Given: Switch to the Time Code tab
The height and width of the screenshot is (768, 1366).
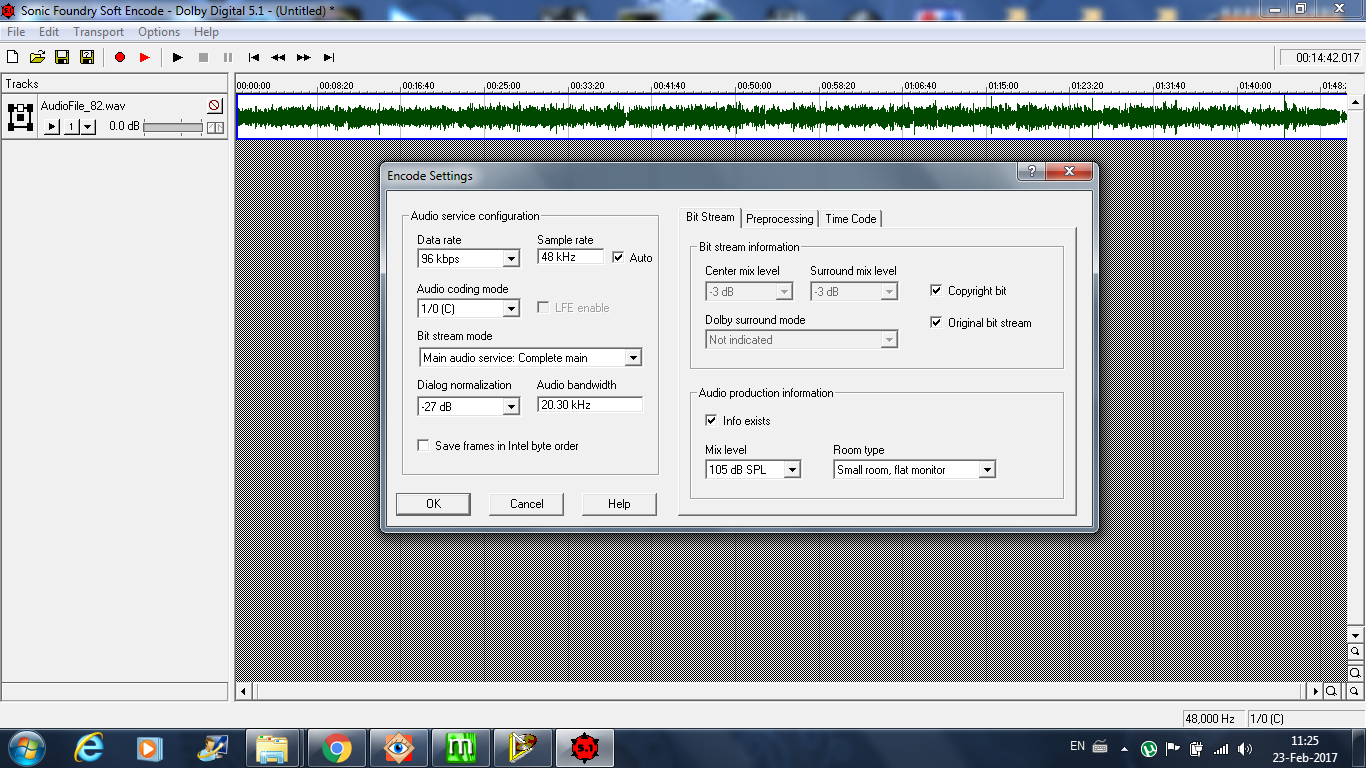Looking at the screenshot, I should tap(851, 219).
